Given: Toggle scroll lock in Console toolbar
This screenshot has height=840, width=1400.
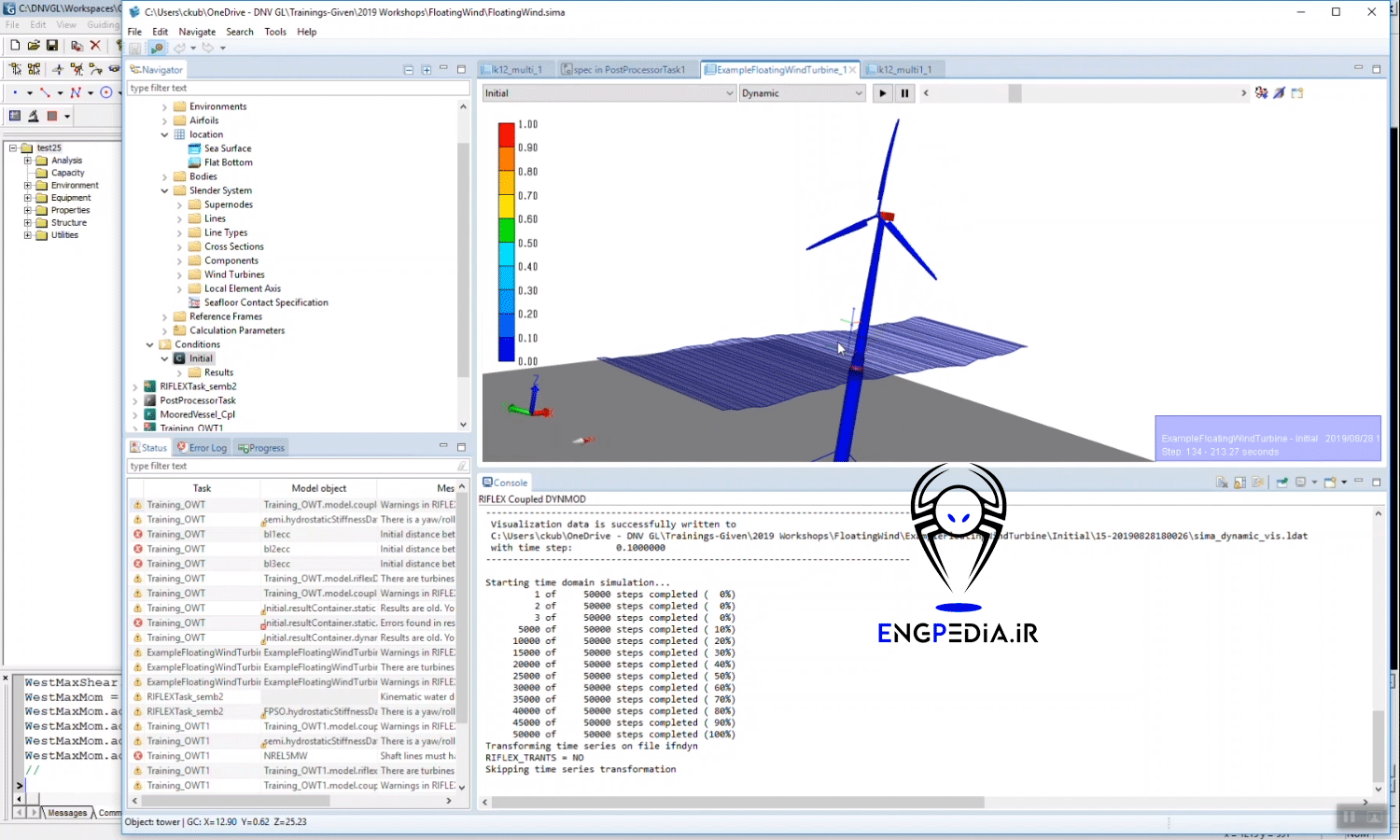Looking at the screenshot, I should click(1239, 483).
